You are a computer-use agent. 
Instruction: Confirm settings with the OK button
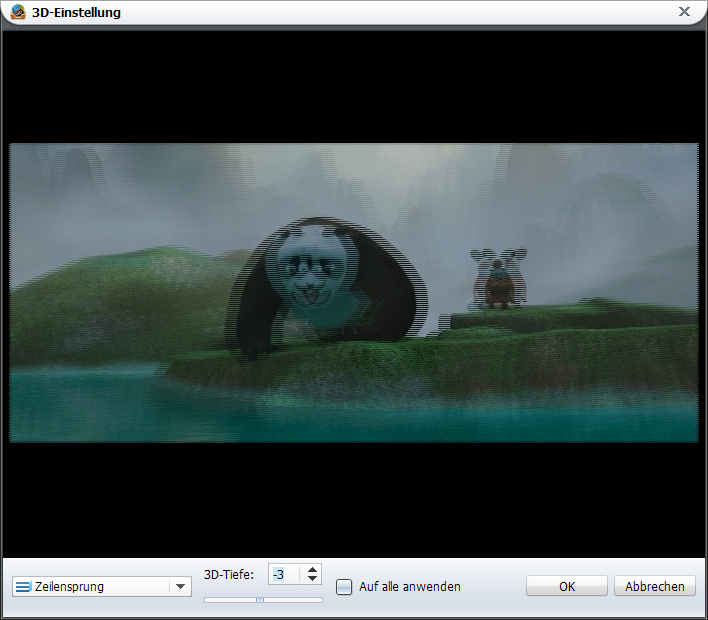coord(567,587)
